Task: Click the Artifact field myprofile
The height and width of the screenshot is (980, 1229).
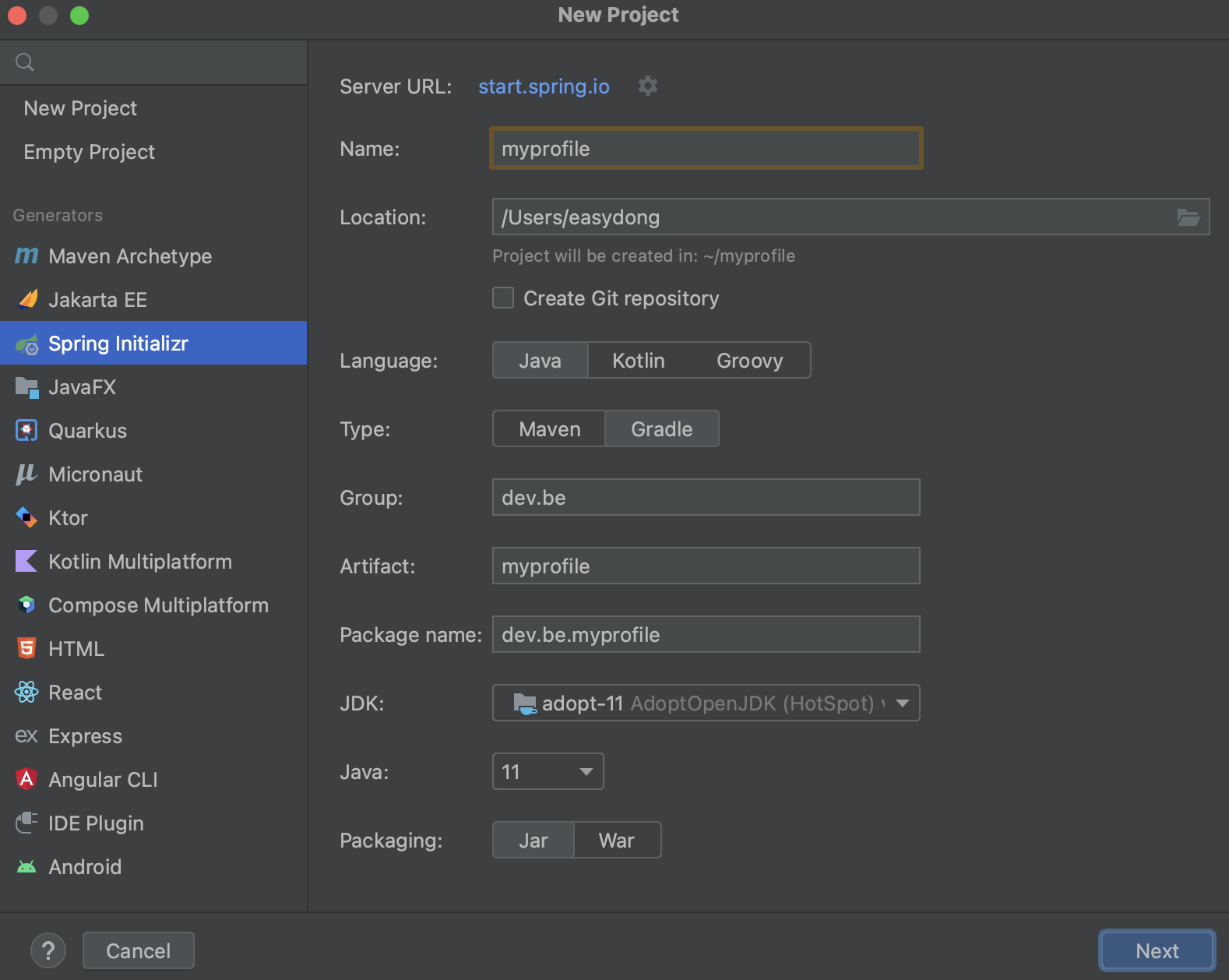Action: (706, 566)
